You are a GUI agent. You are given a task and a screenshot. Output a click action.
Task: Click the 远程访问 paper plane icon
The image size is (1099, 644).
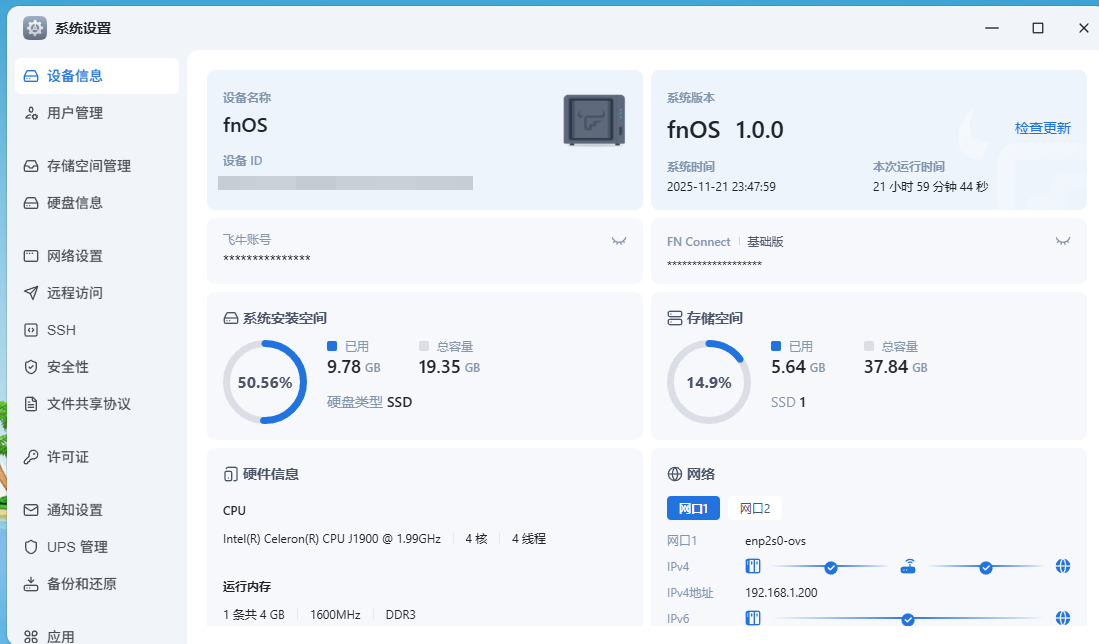pos(31,293)
